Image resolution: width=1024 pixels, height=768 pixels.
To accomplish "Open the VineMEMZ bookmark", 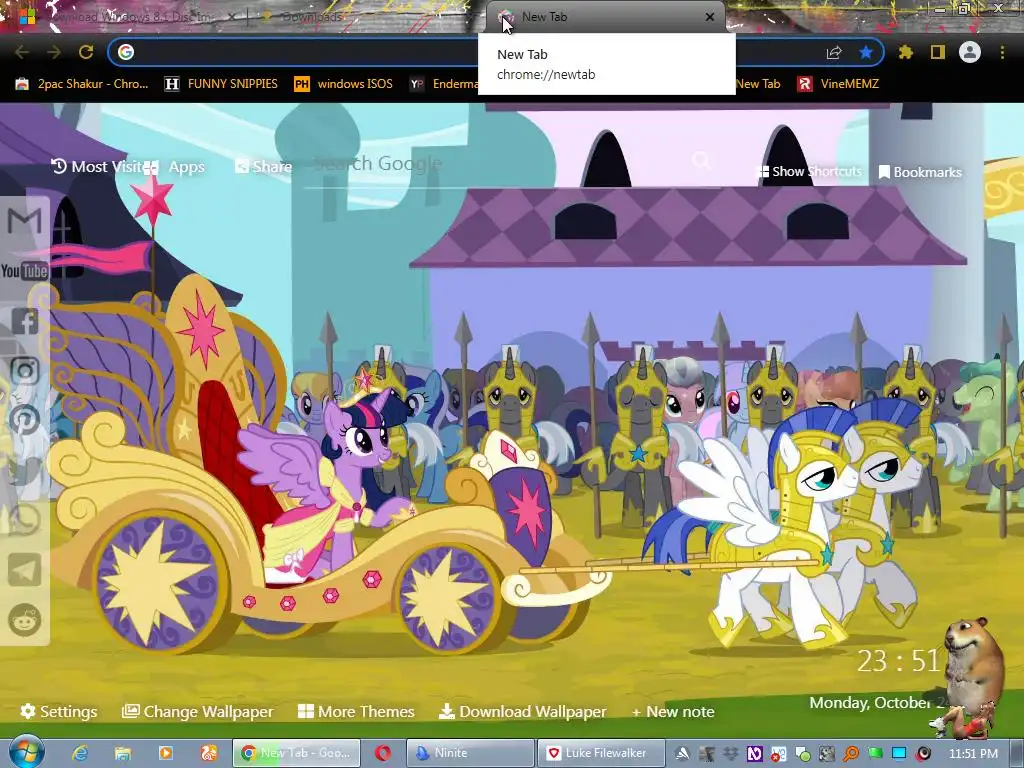I will pyautogui.click(x=839, y=84).
